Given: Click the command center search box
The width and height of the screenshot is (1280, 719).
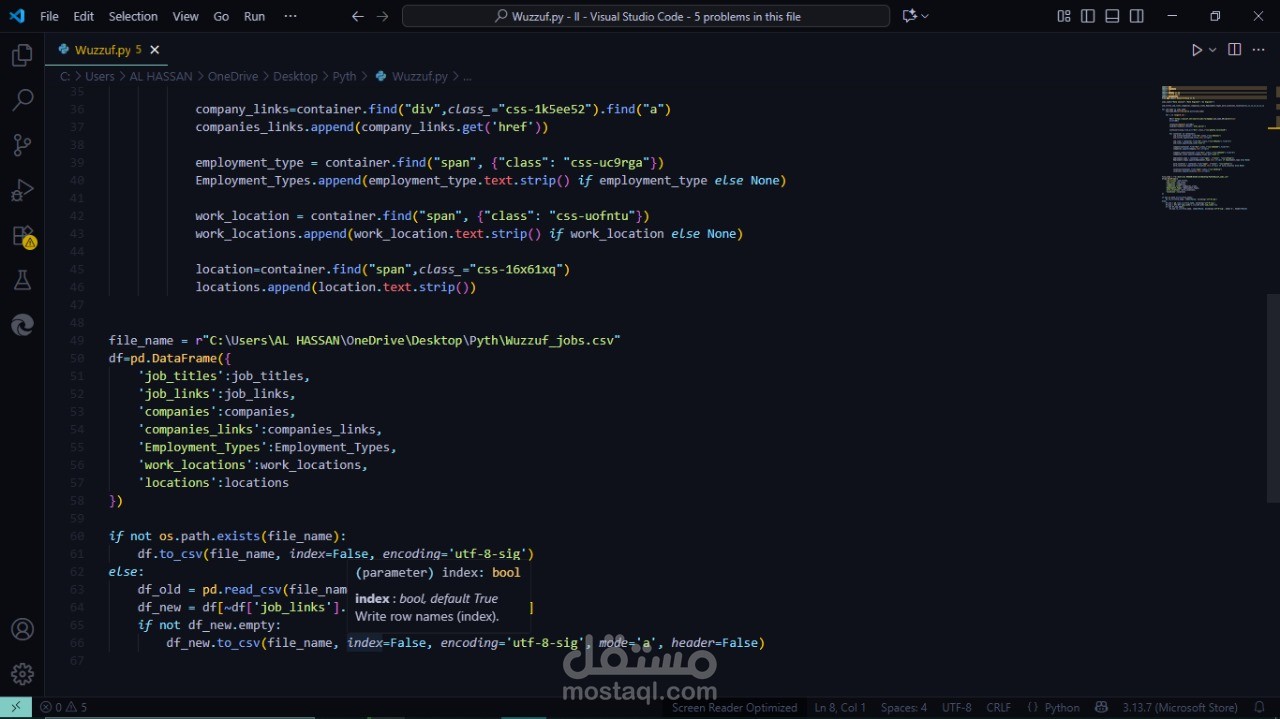Looking at the screenshot, I should [x=646, y=16].
